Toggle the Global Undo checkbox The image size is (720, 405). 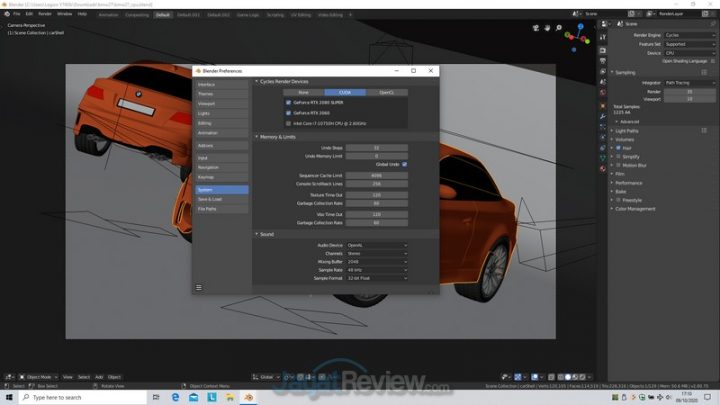[x=405, y=164]
